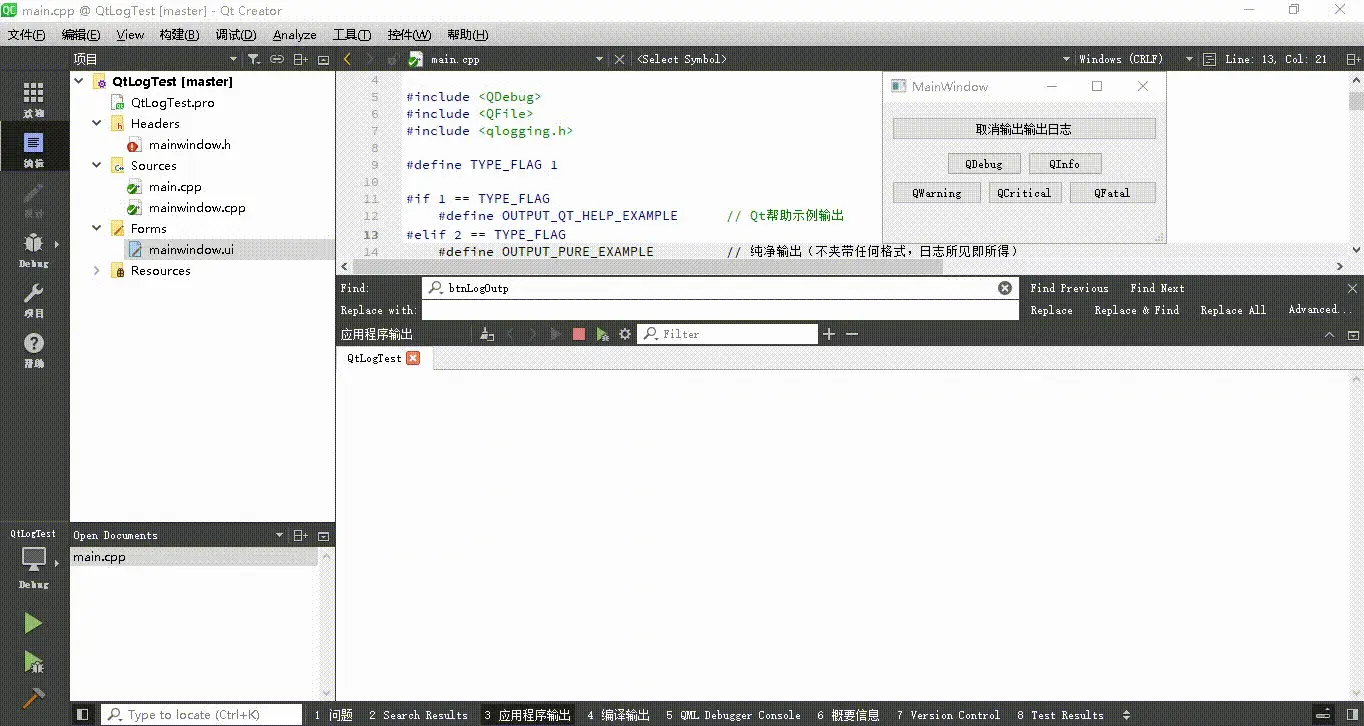Re-run application with debugger icon
This screenshot has width=1364, height=726.
point(602,334)
